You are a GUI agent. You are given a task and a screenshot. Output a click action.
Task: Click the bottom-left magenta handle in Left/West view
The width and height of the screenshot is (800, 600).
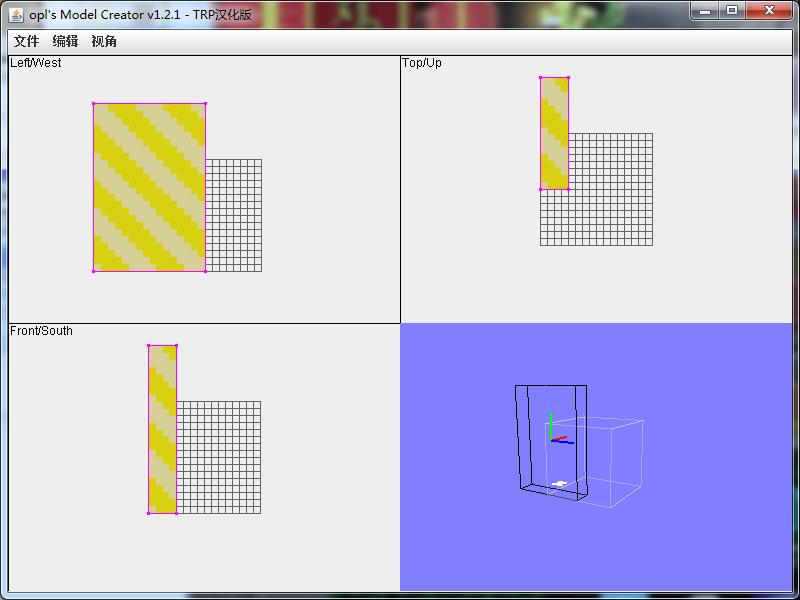tap(94, 270)
